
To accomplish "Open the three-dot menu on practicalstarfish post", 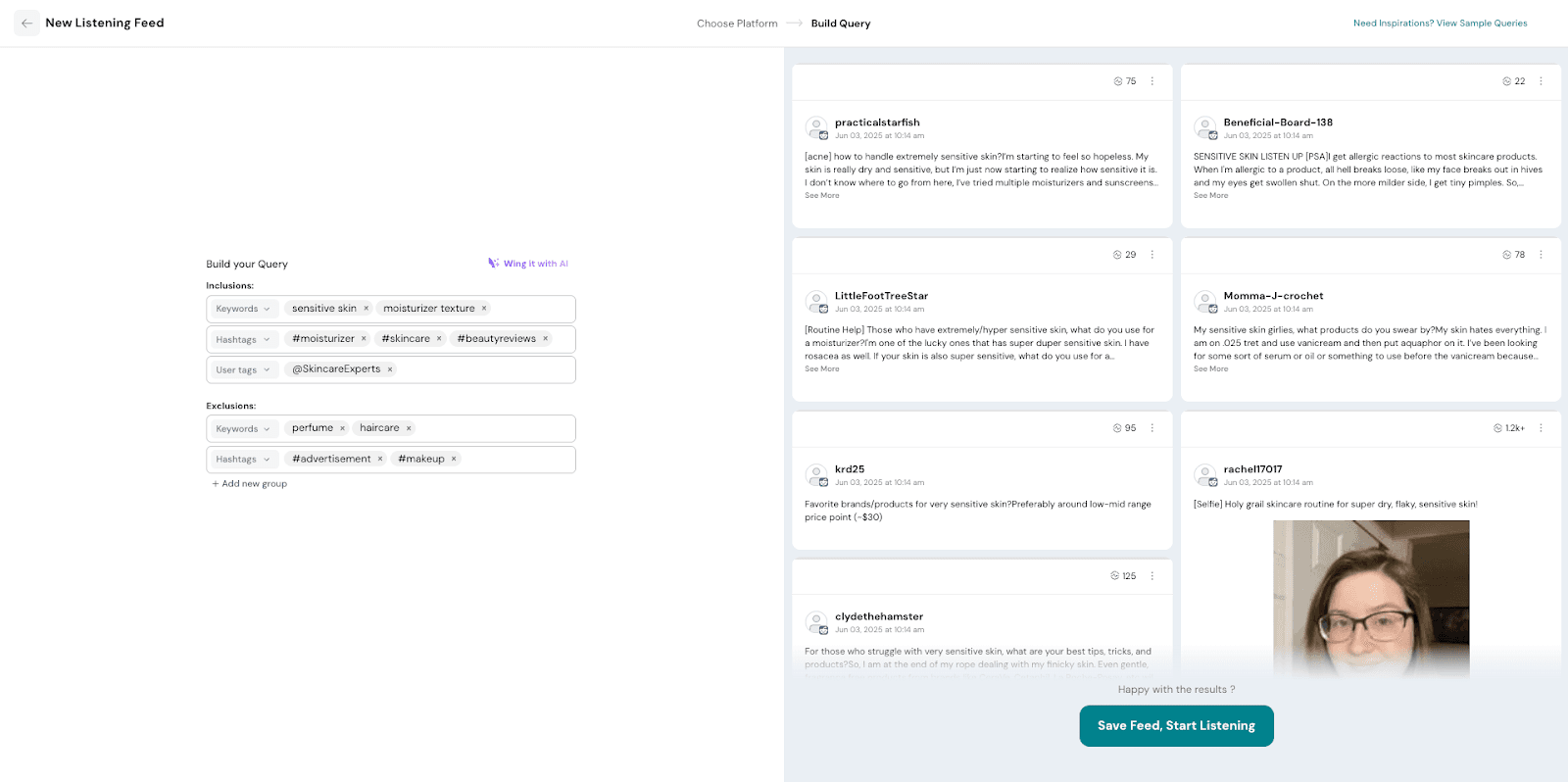I will point(1152,81).
